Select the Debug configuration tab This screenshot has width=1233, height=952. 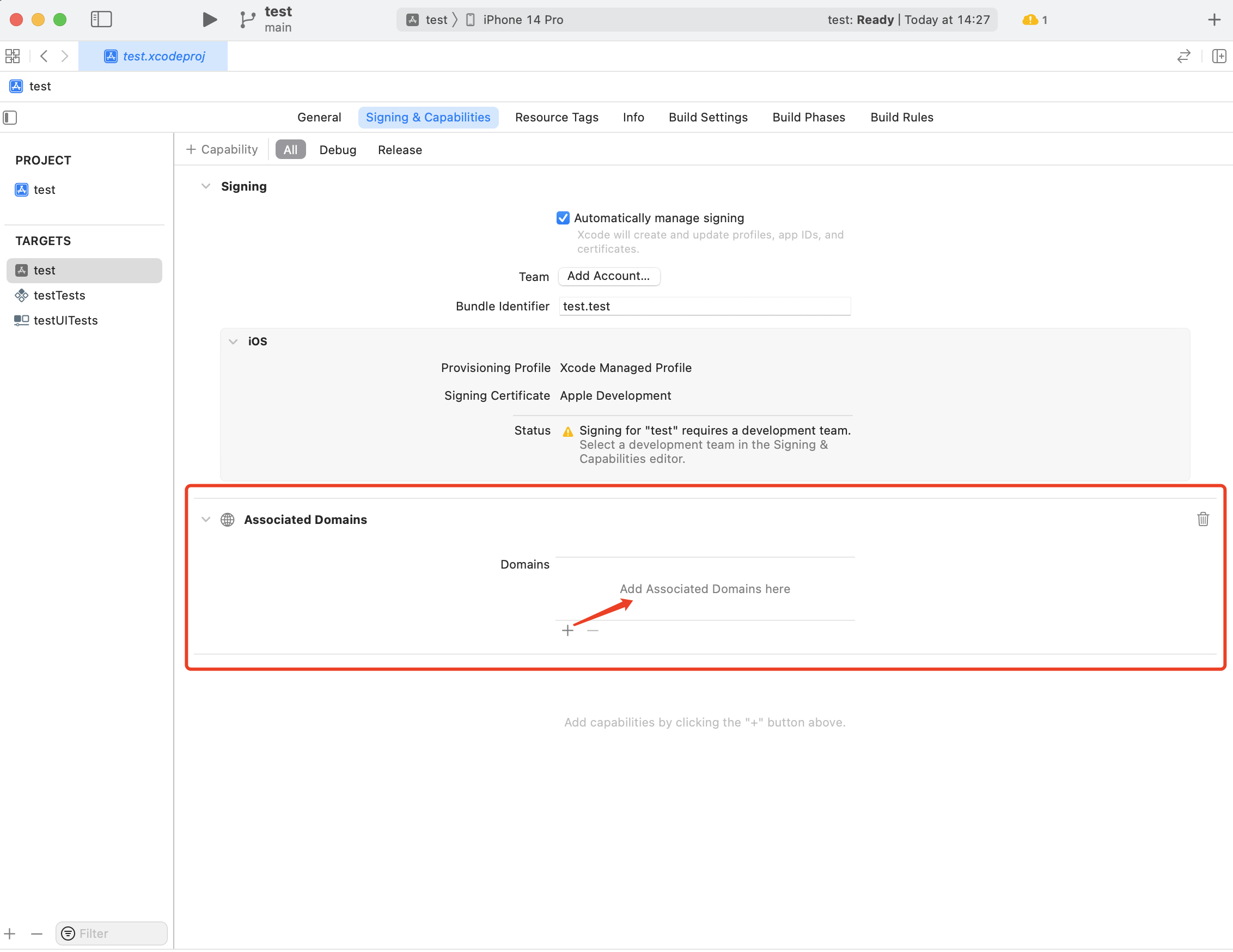(337, 149)
